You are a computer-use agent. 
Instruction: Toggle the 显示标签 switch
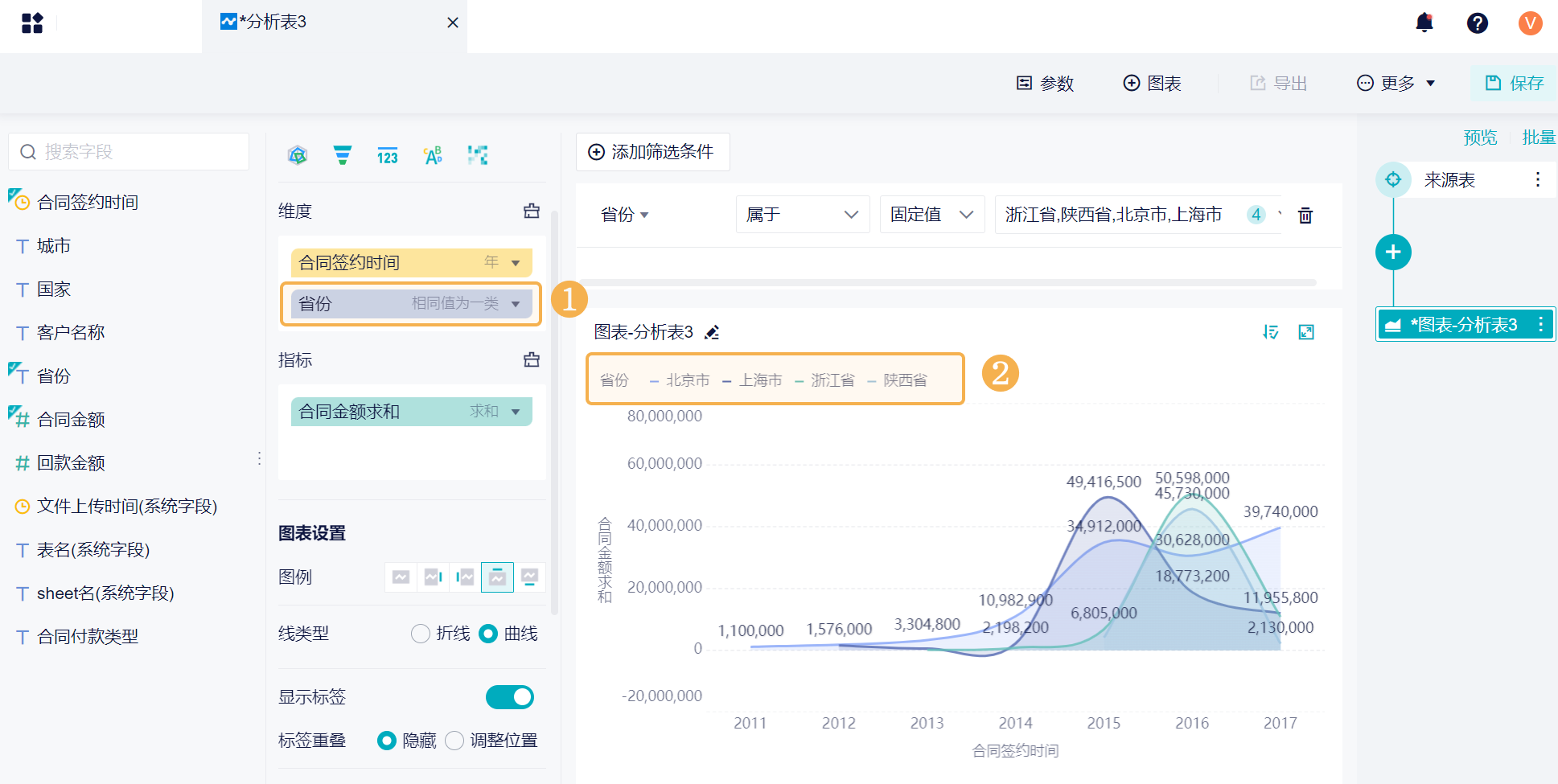510,697
